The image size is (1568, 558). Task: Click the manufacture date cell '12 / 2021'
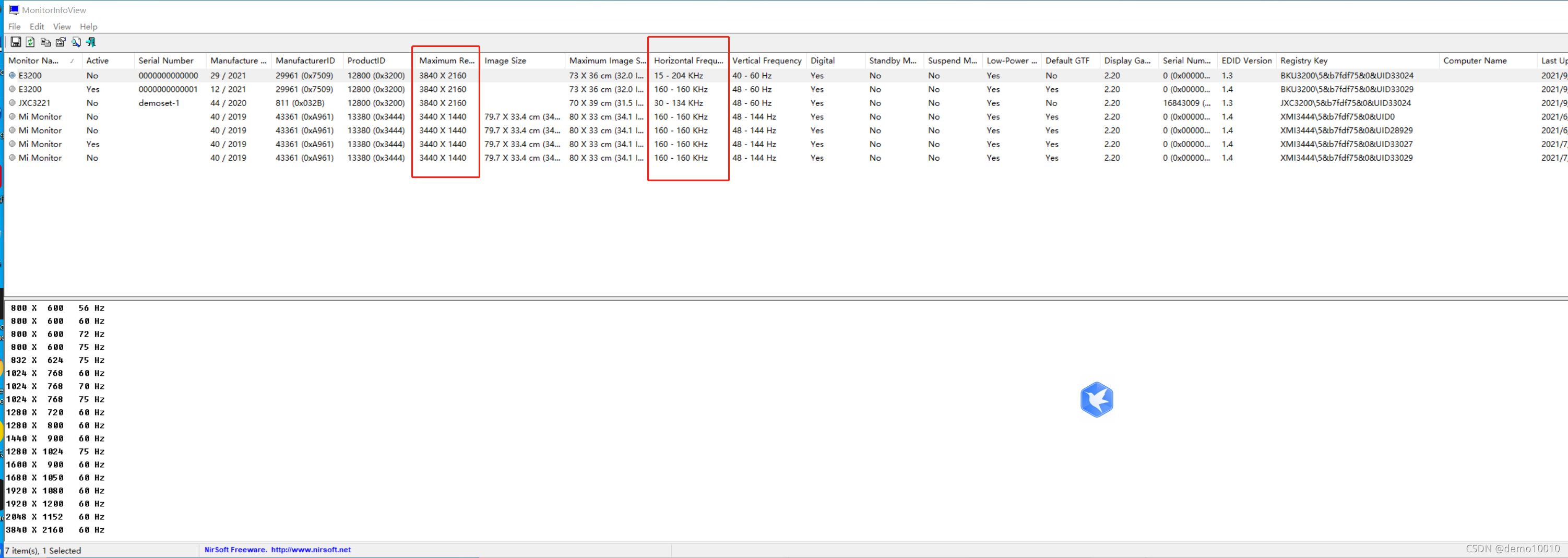[228, 89]
